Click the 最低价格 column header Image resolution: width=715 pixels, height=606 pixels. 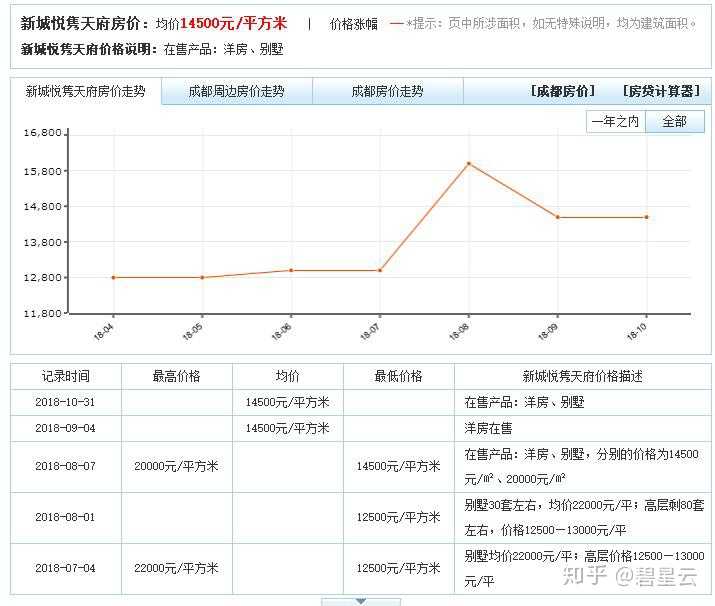click(398, 377)
